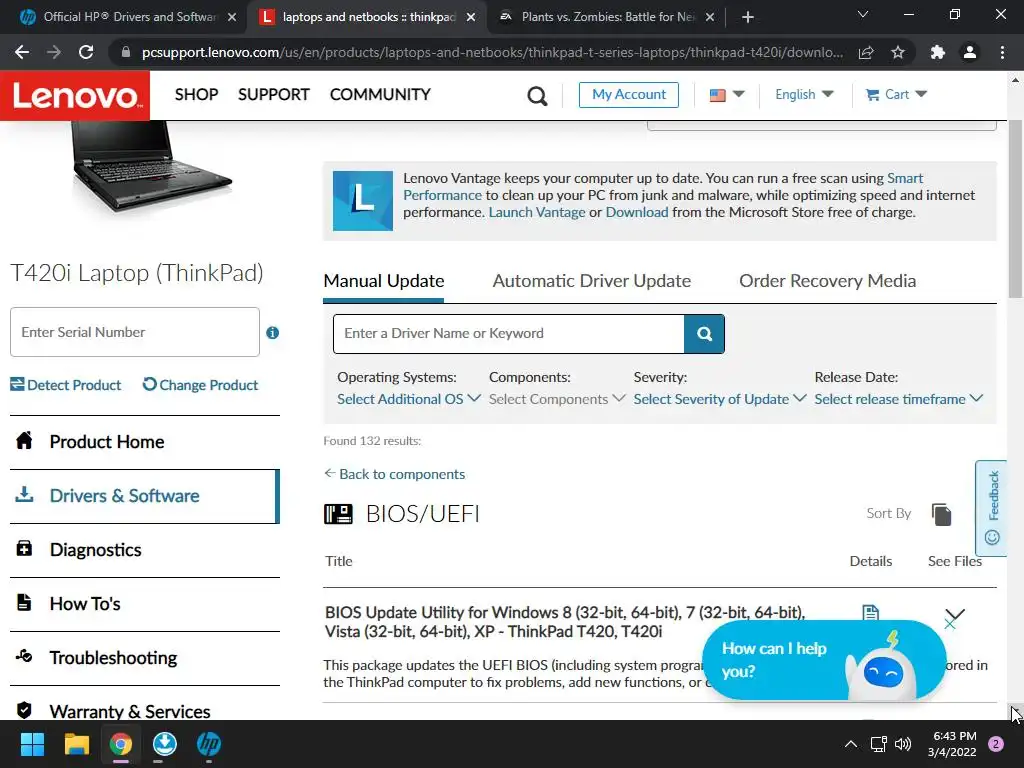
Task: Bookmark this page with the star icon
Action: coord(898,52)
